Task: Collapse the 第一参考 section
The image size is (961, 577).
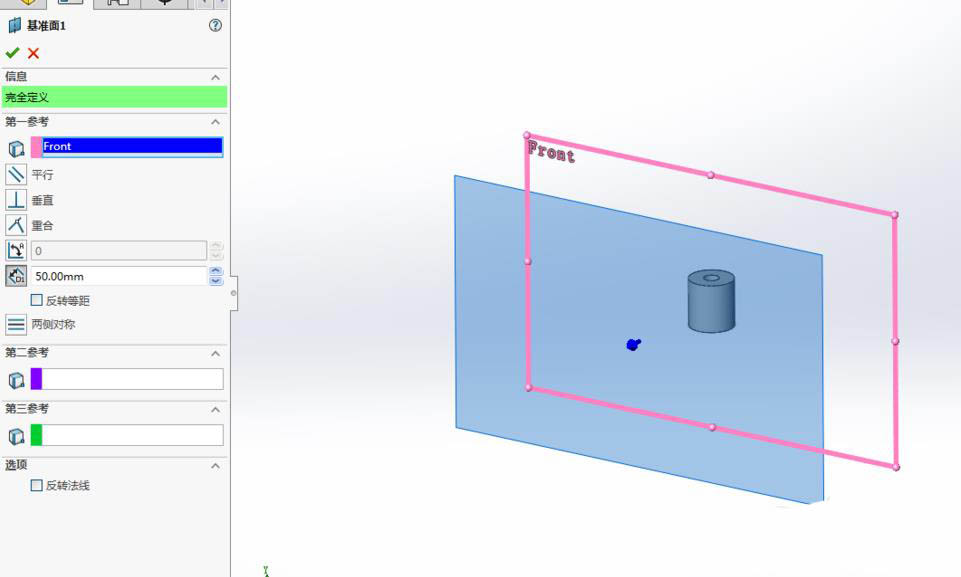Action: point(214,121)
